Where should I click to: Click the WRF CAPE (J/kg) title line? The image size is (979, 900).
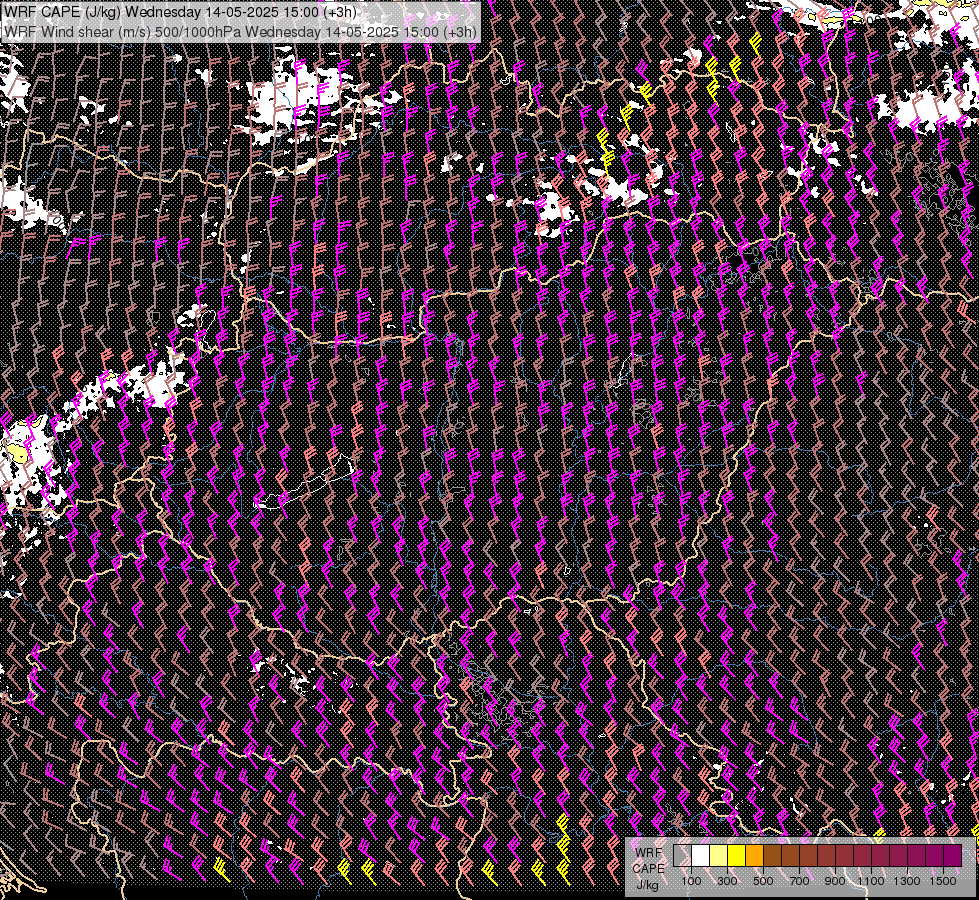[x=180, y=11]
